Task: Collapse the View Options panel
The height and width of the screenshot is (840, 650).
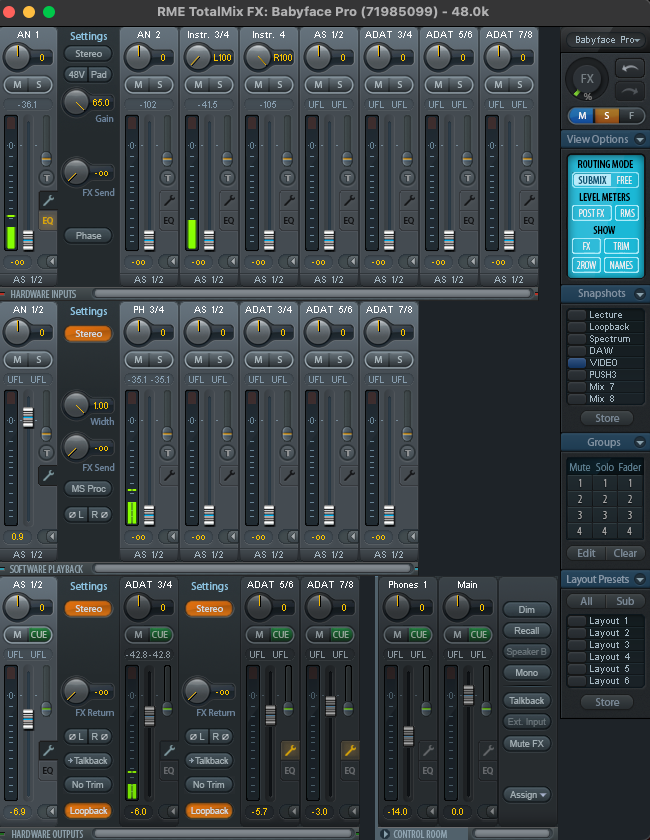Action: click(x=638, y=140)
